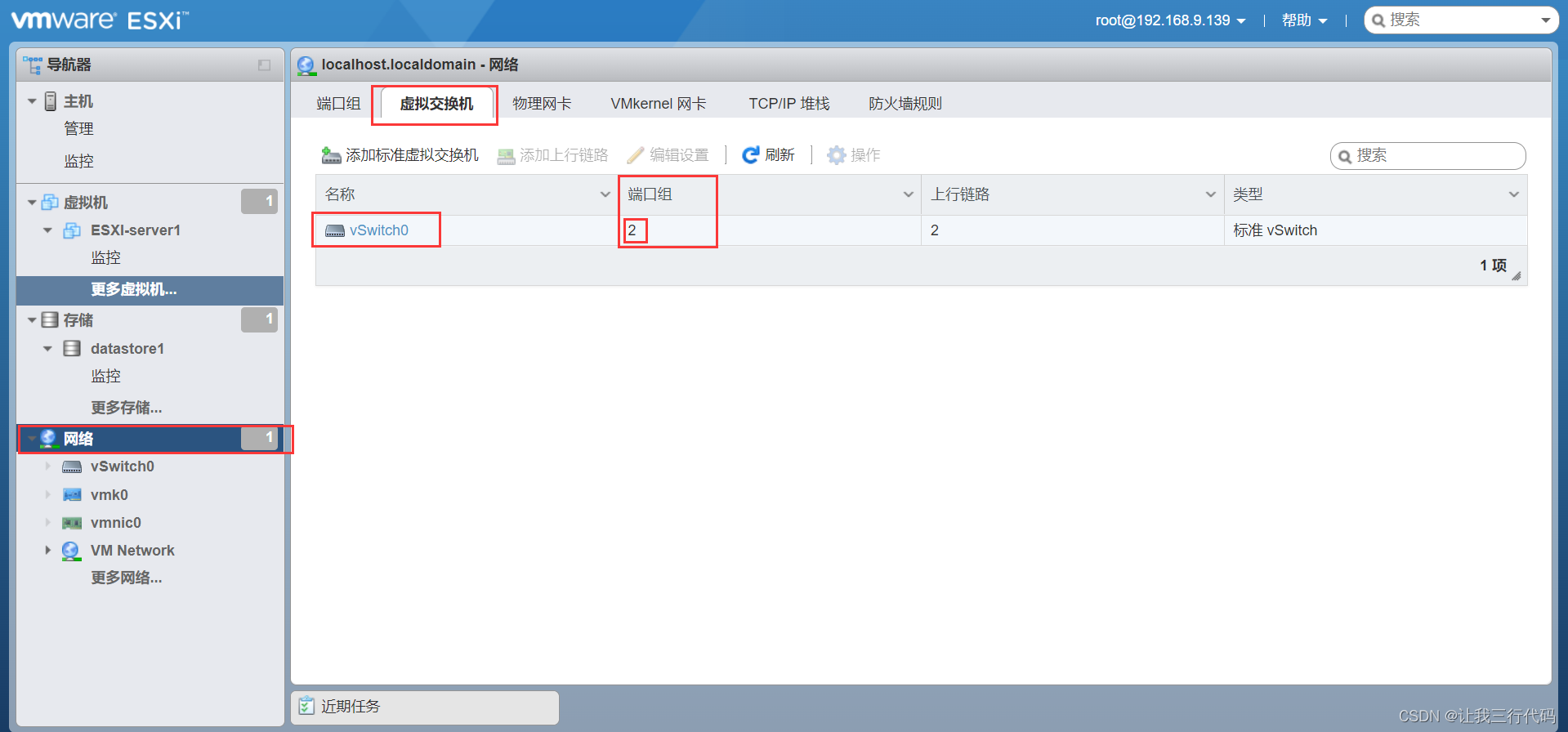Click the refresh arrow icon
Image resolution: width=1568 pixels, height=732 pixels.
coord(751,155)
